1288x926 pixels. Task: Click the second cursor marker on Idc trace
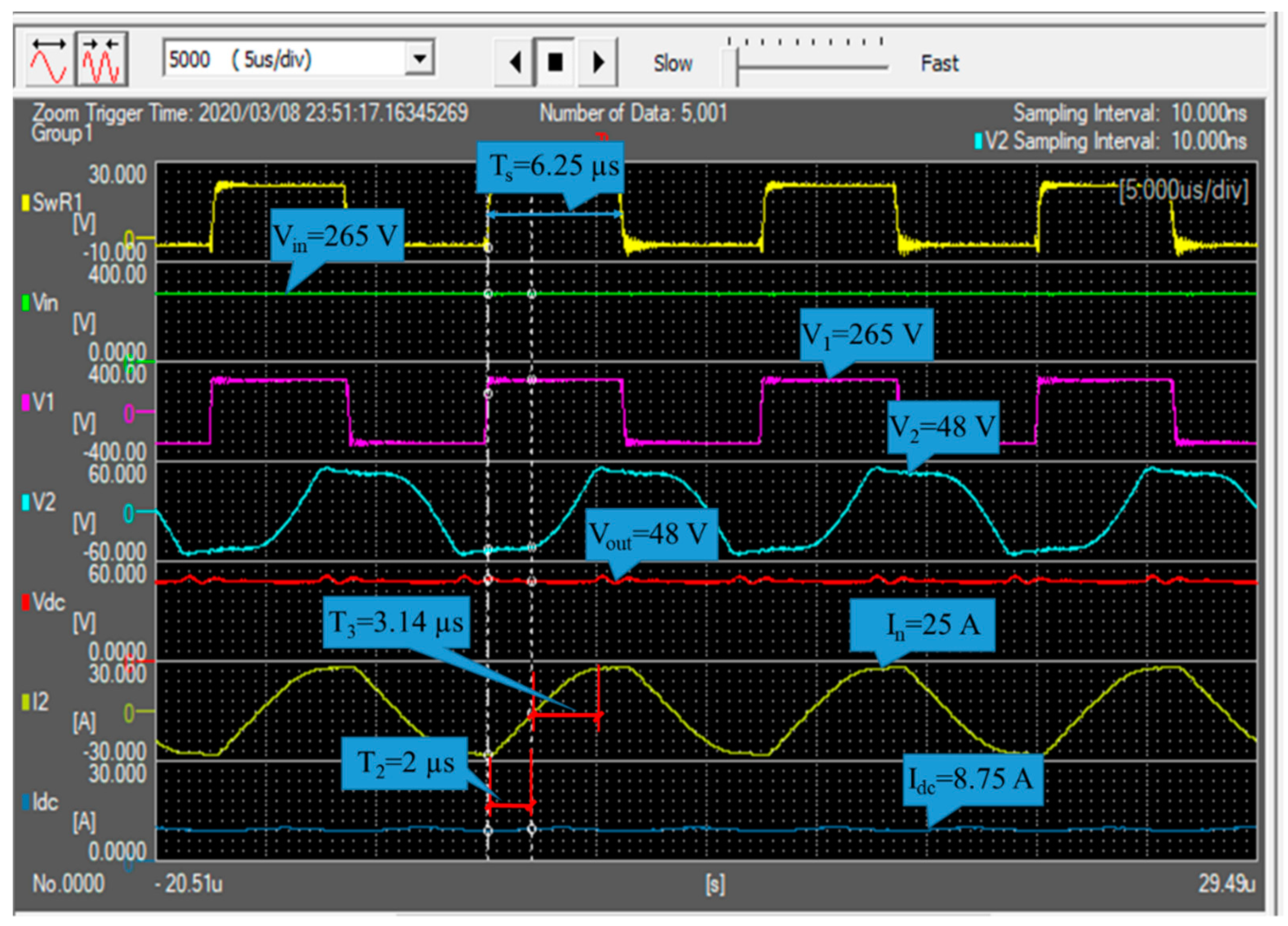(532, 829)
